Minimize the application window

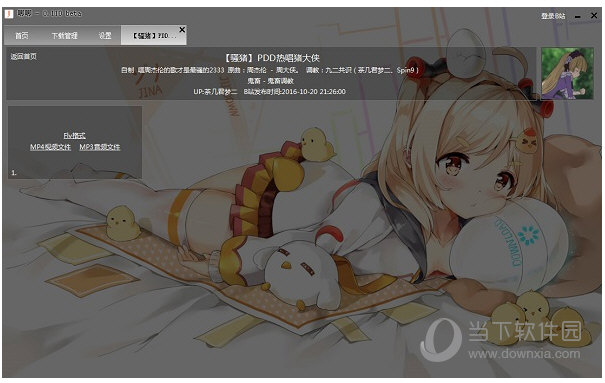click(578, 16)
